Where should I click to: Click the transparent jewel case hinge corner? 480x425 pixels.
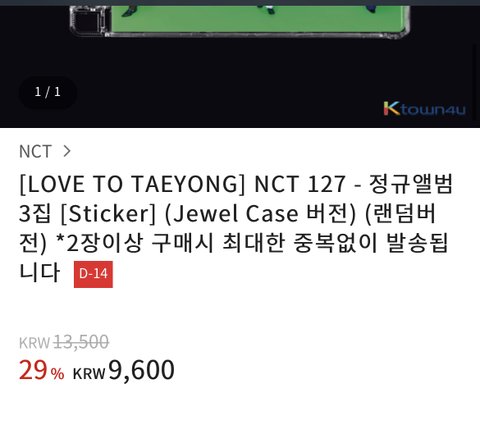coord(88,20)
